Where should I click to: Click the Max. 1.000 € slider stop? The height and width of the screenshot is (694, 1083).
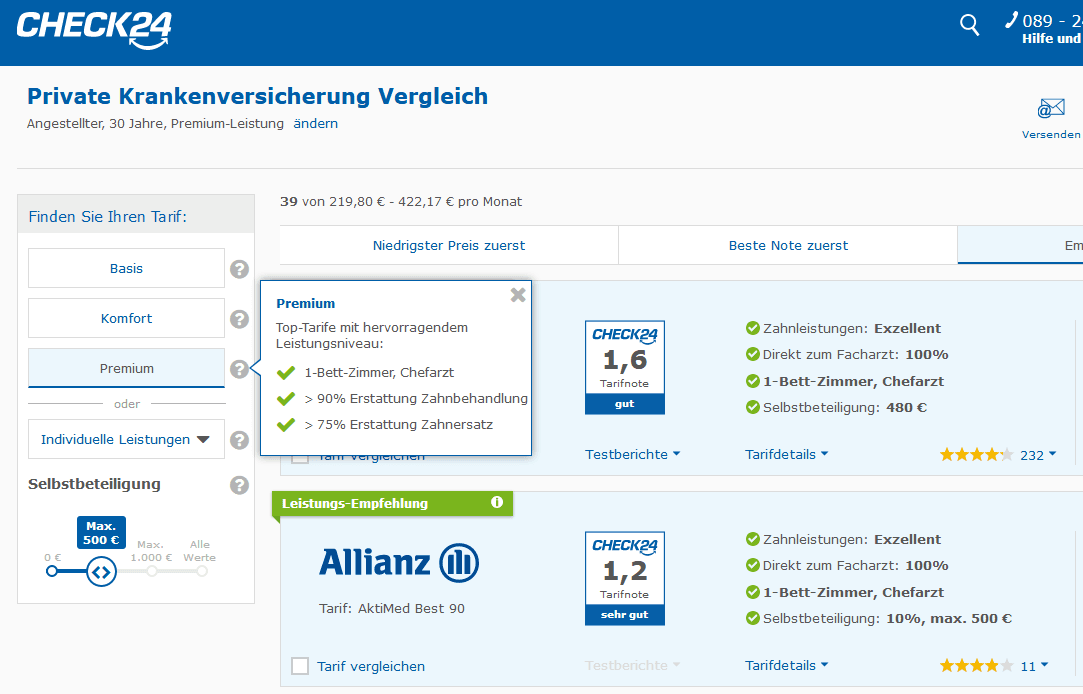pyautogui.click(x=152, y=571)
